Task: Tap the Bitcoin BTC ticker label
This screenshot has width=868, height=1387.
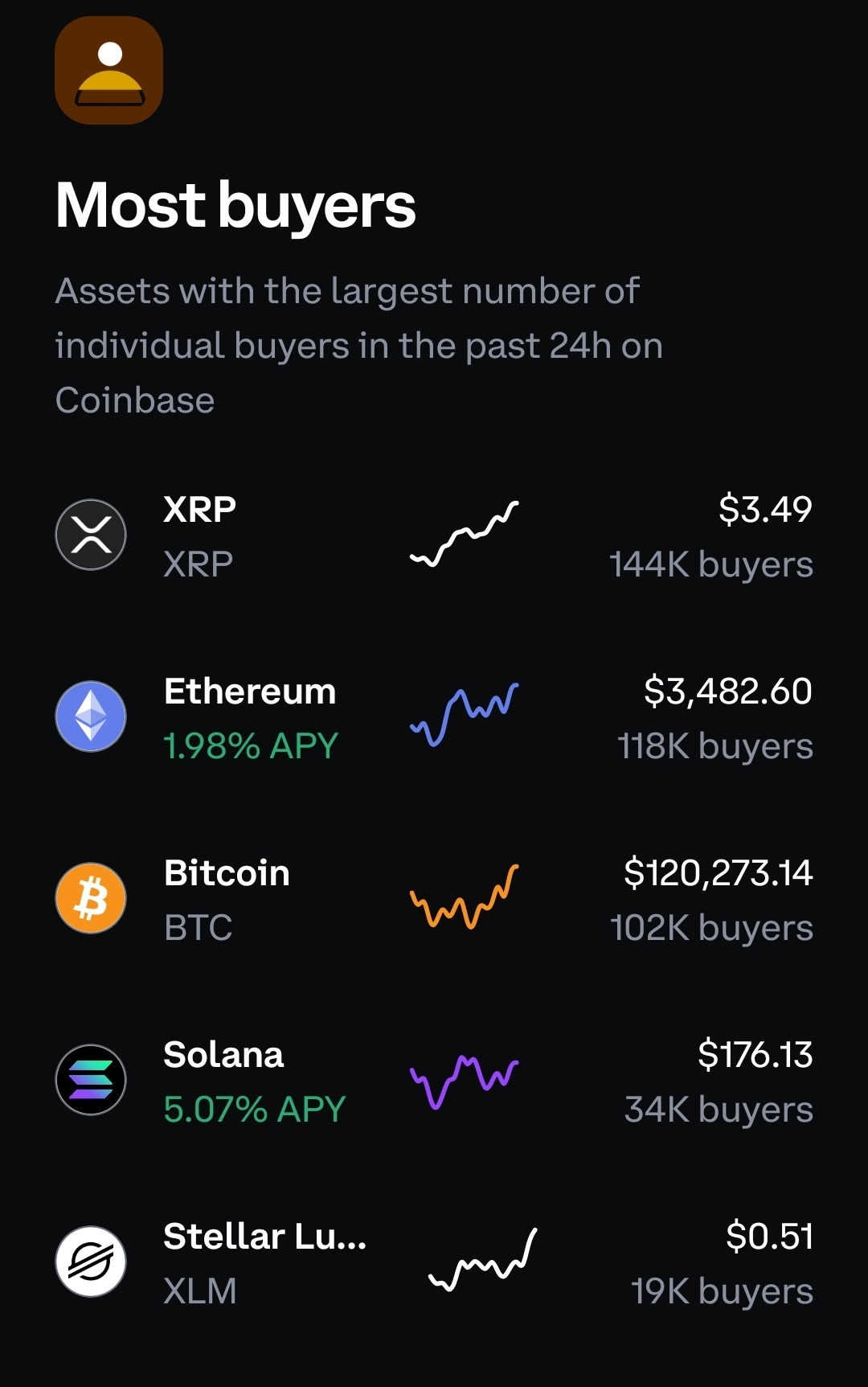Action: coord(199,928)
